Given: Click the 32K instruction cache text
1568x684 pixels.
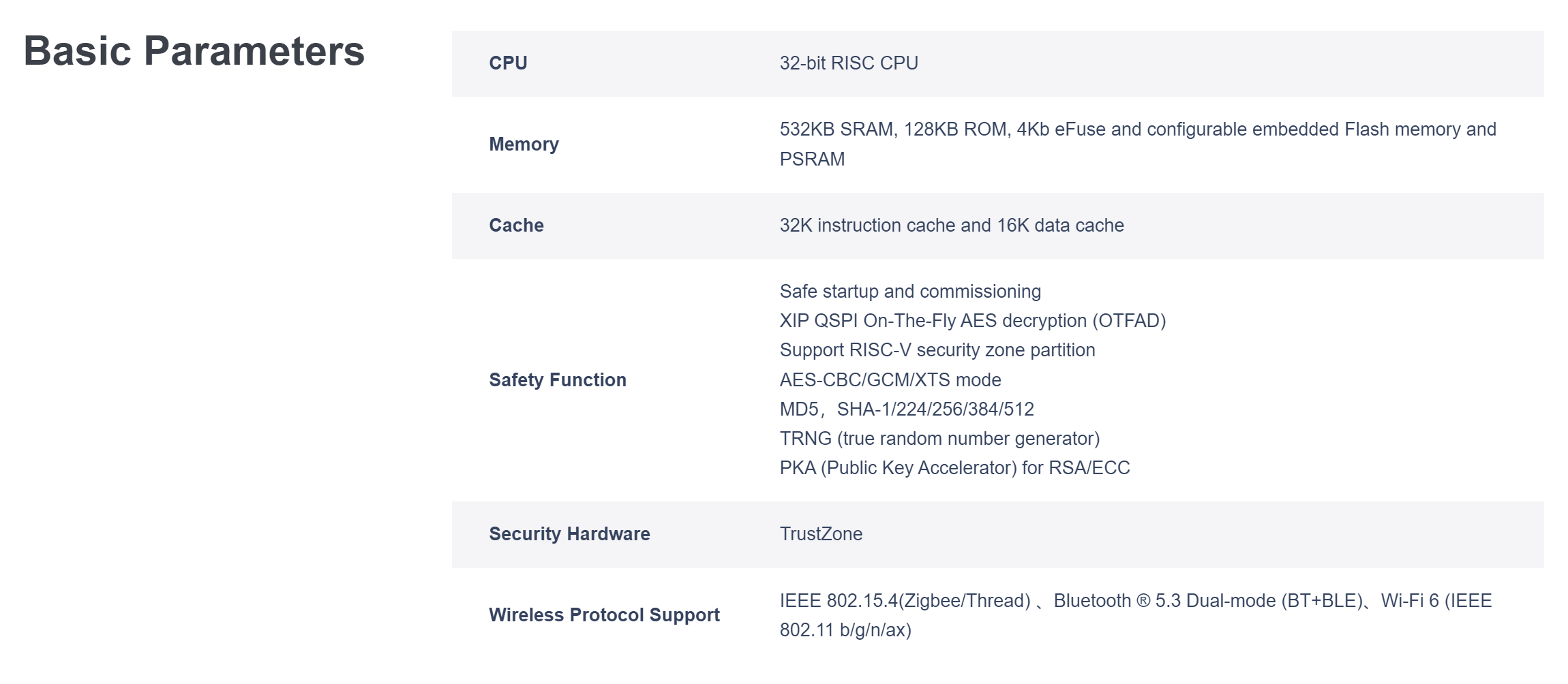Looking at the screenshot, I should (952, 226).
